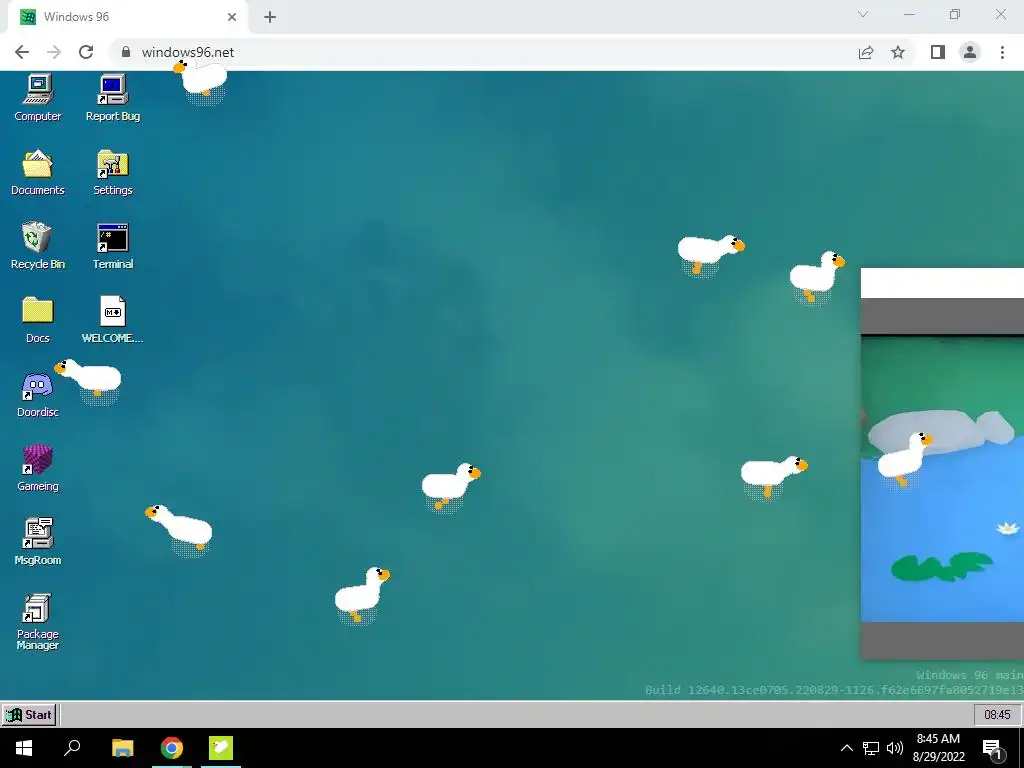1024x768 pixels.
Task: Open the notification center icon
Action: [993, 749]
